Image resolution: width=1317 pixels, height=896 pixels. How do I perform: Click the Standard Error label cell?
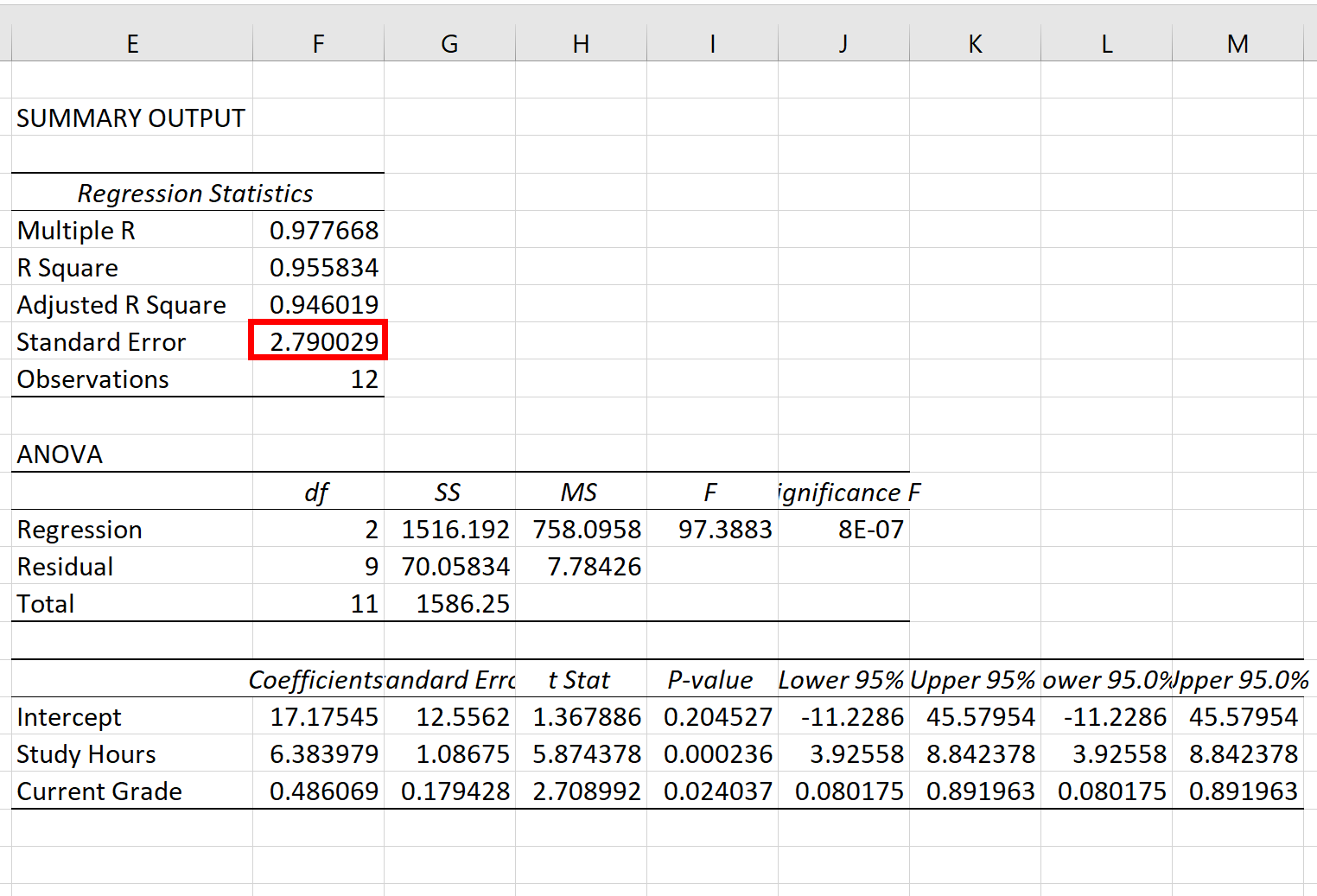131,341
